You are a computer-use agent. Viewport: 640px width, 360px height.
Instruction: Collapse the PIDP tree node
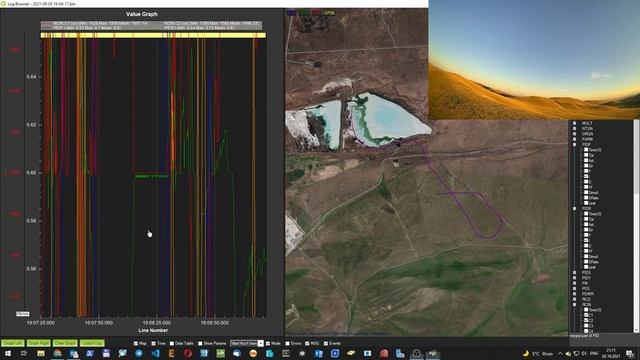click(x=574, y=144)
